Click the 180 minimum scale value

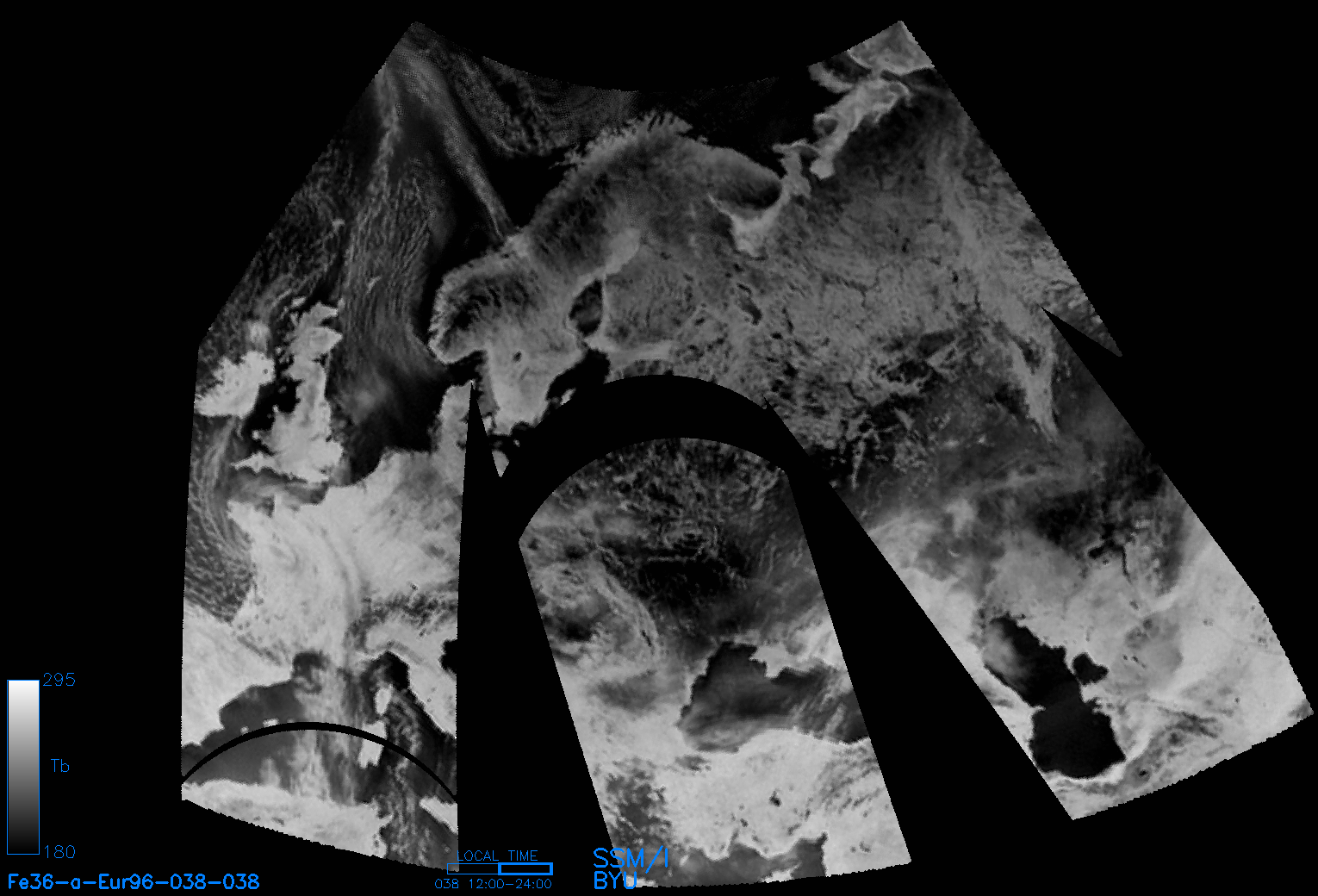coord(59,852)
